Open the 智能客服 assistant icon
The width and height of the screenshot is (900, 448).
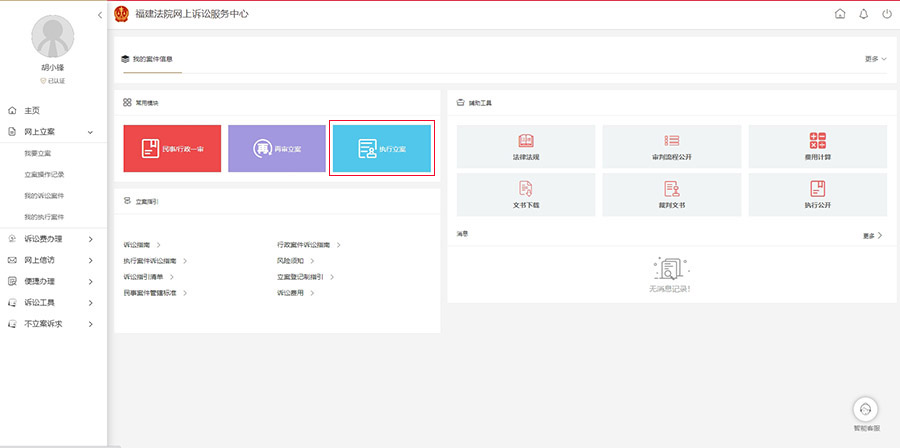point(866,409)
